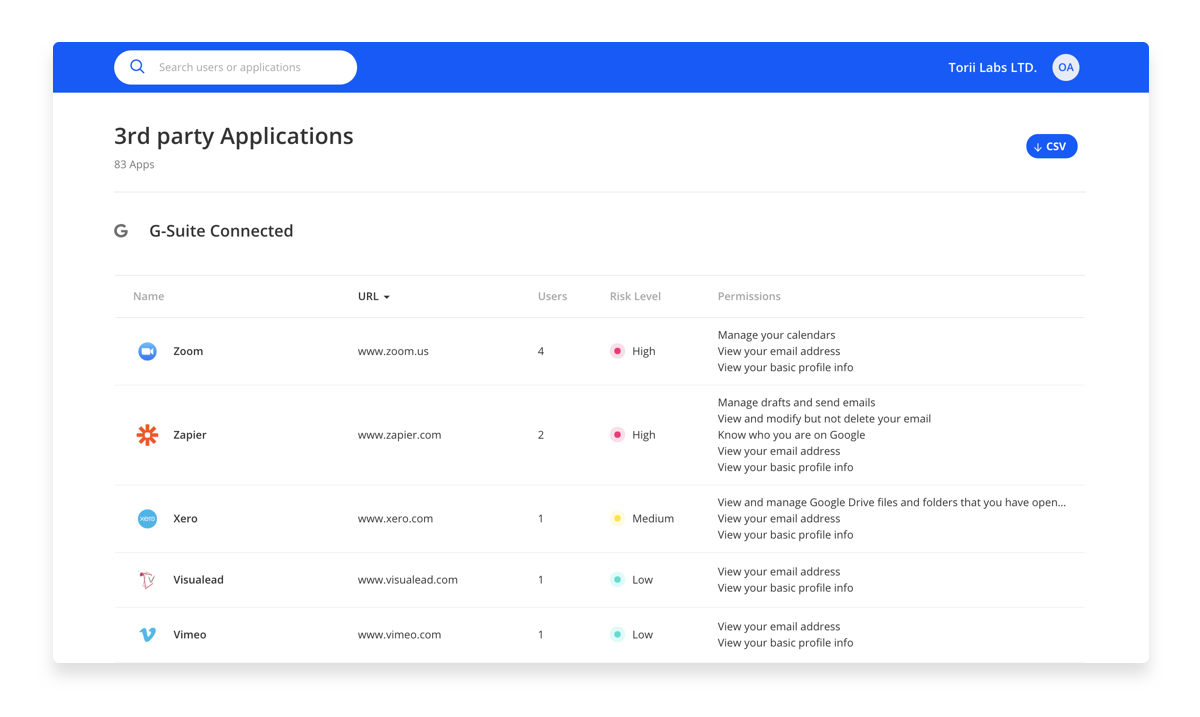1200x717 pixels.
Task: Open the www.zapier.com URL
Action: click(399, 435)
